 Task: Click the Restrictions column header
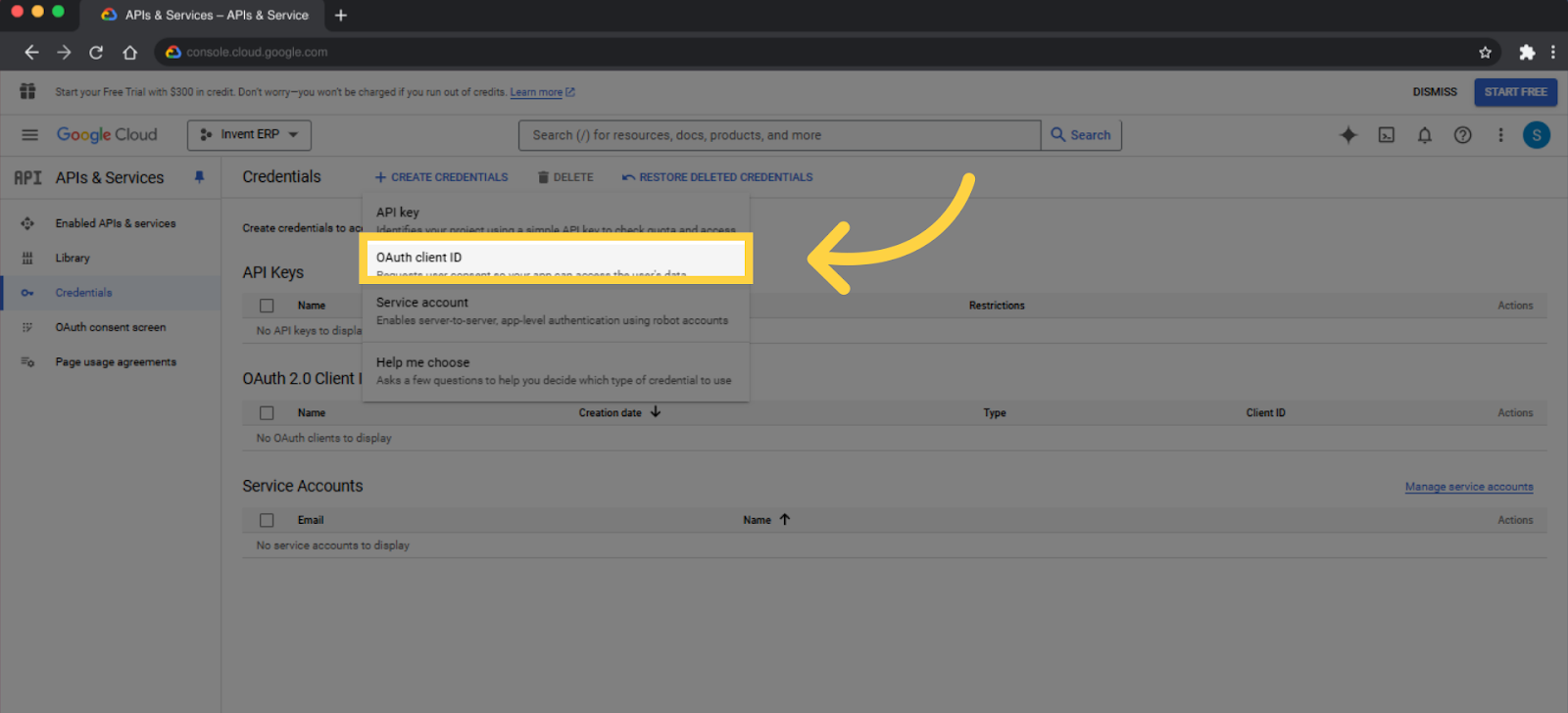click(997, 306)
